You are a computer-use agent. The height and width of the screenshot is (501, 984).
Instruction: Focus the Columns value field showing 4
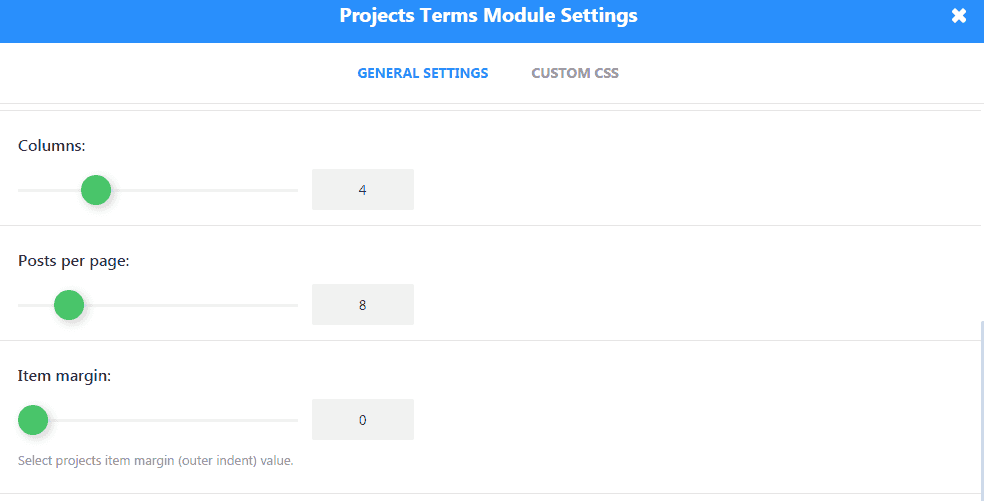pos(362,190)
